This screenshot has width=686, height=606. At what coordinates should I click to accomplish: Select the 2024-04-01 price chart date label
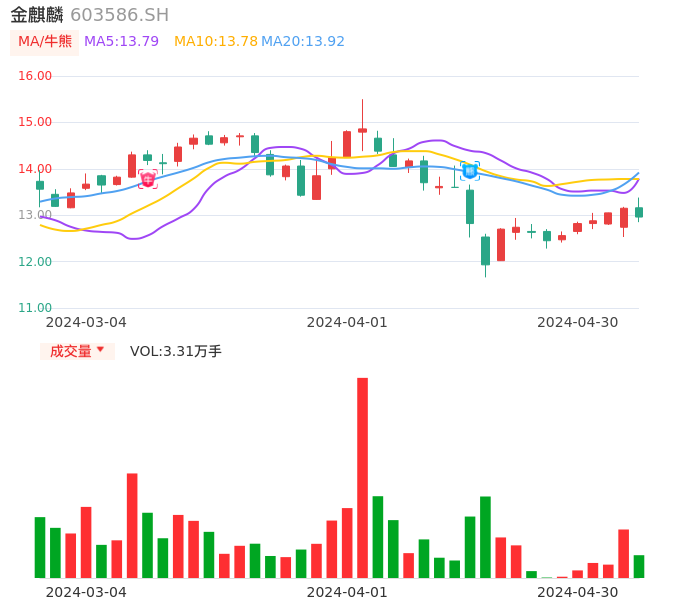[347, 322]
